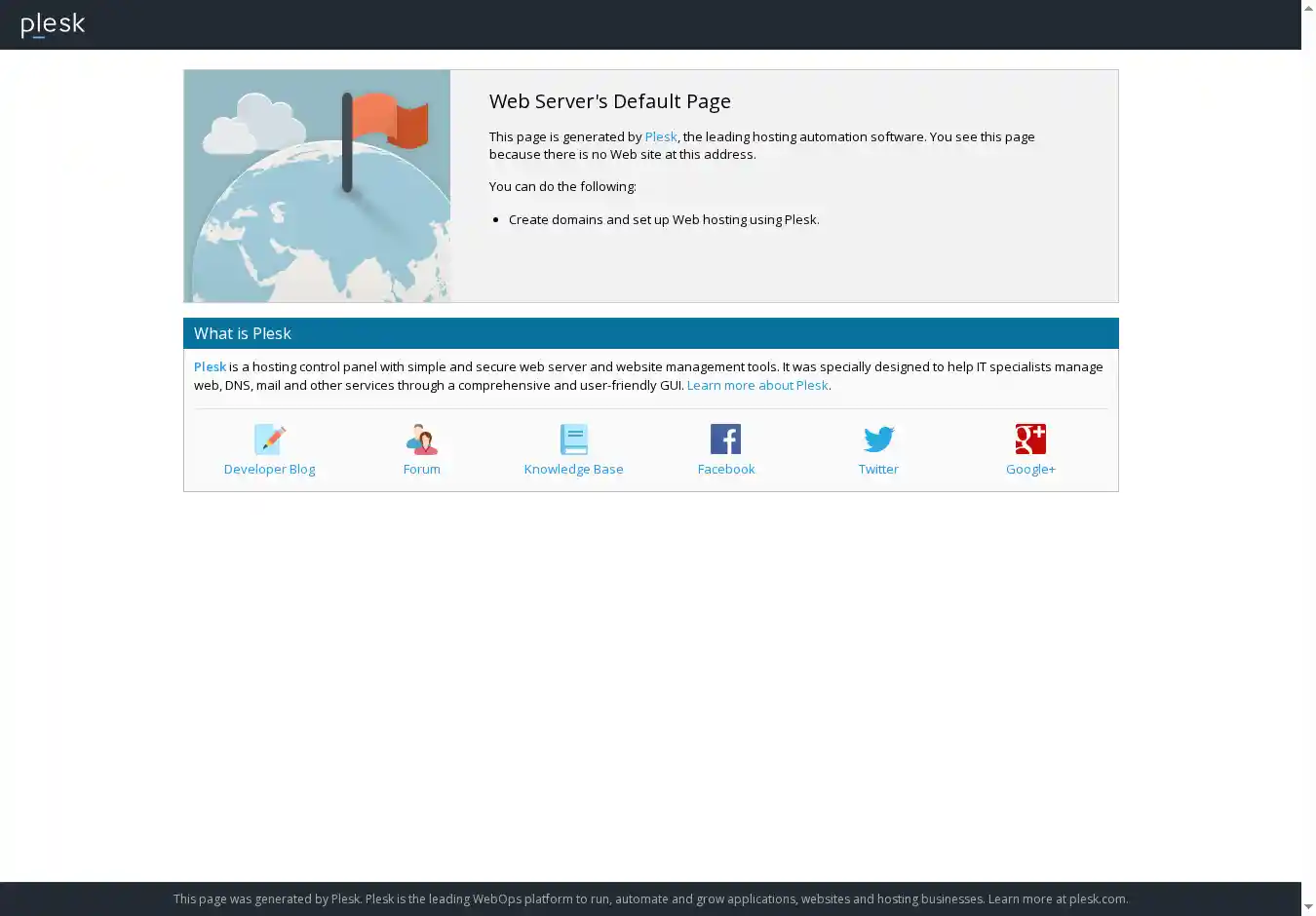Click the scrollbar up arrow

[x=1308, y=8]
